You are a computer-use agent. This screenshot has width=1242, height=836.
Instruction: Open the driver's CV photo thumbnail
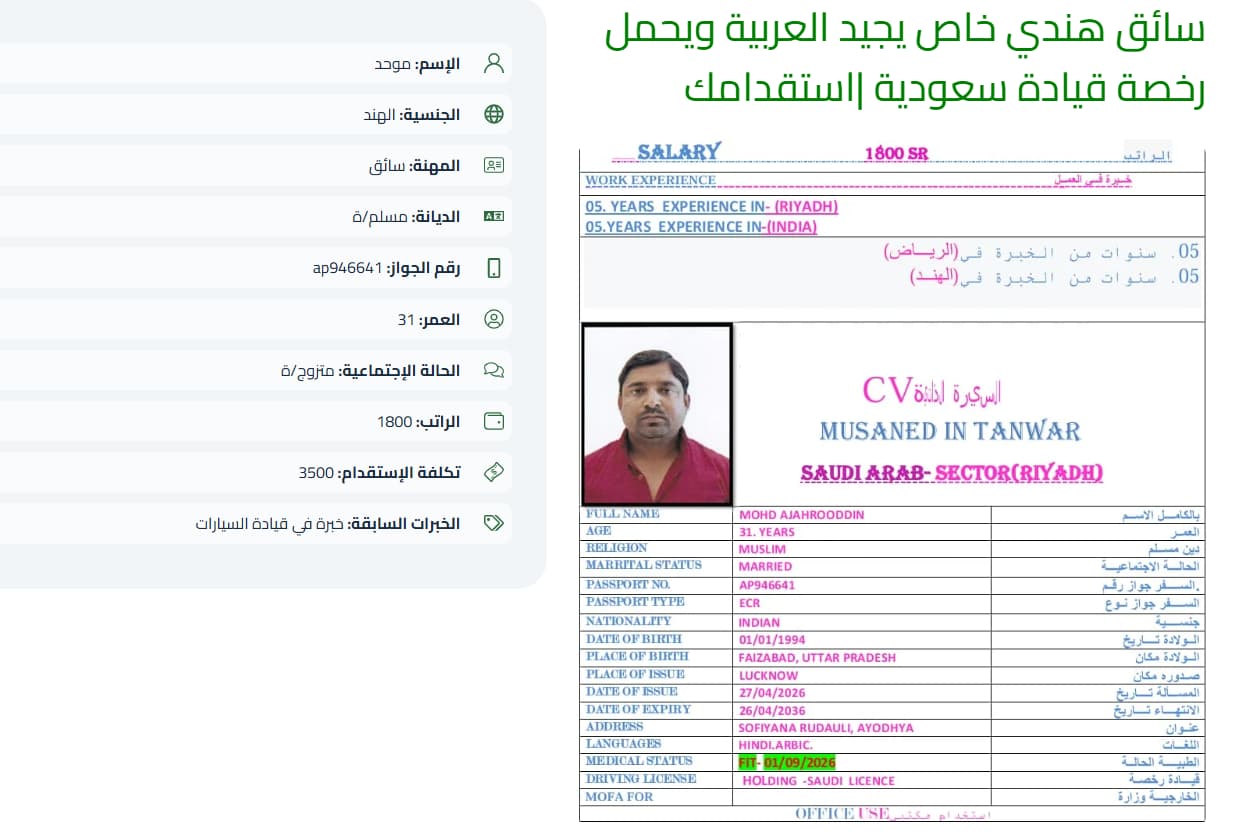(657, 414)
